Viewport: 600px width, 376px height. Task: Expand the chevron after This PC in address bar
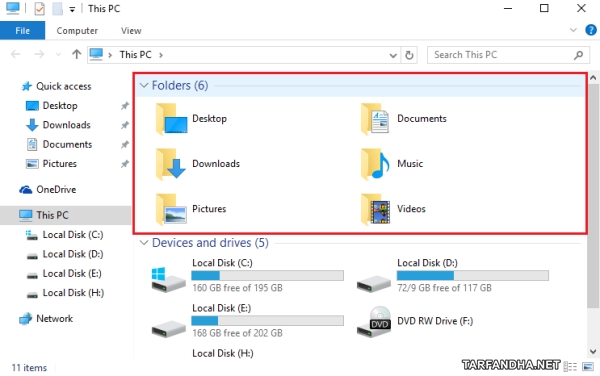(161, 55)
